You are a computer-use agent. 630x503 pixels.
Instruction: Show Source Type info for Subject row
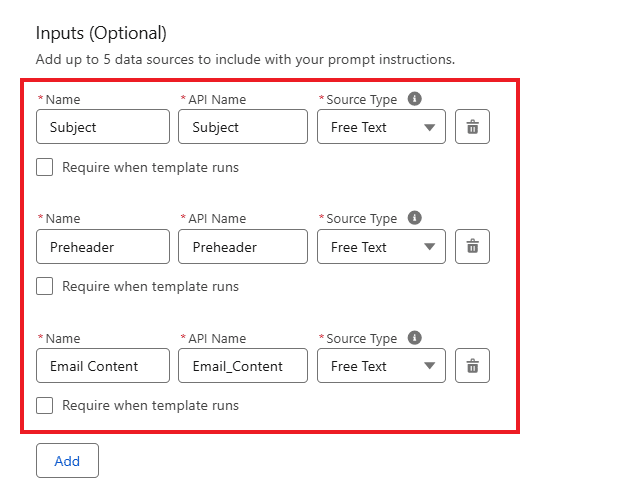(415, 98)
